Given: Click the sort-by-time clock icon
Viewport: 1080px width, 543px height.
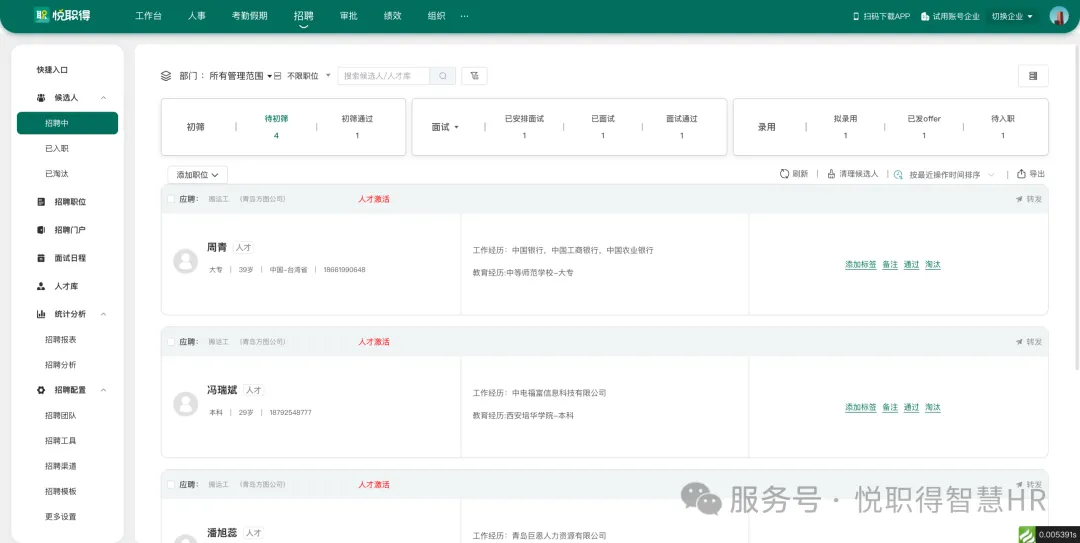Looking at the screenshot, I should (x=898, y=175).
